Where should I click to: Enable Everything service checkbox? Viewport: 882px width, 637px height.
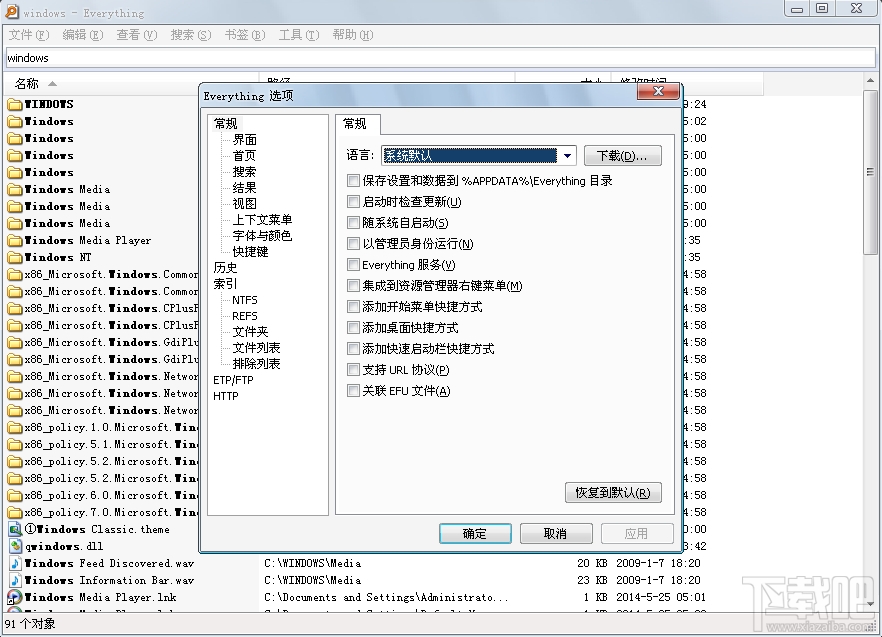[353, 264]
